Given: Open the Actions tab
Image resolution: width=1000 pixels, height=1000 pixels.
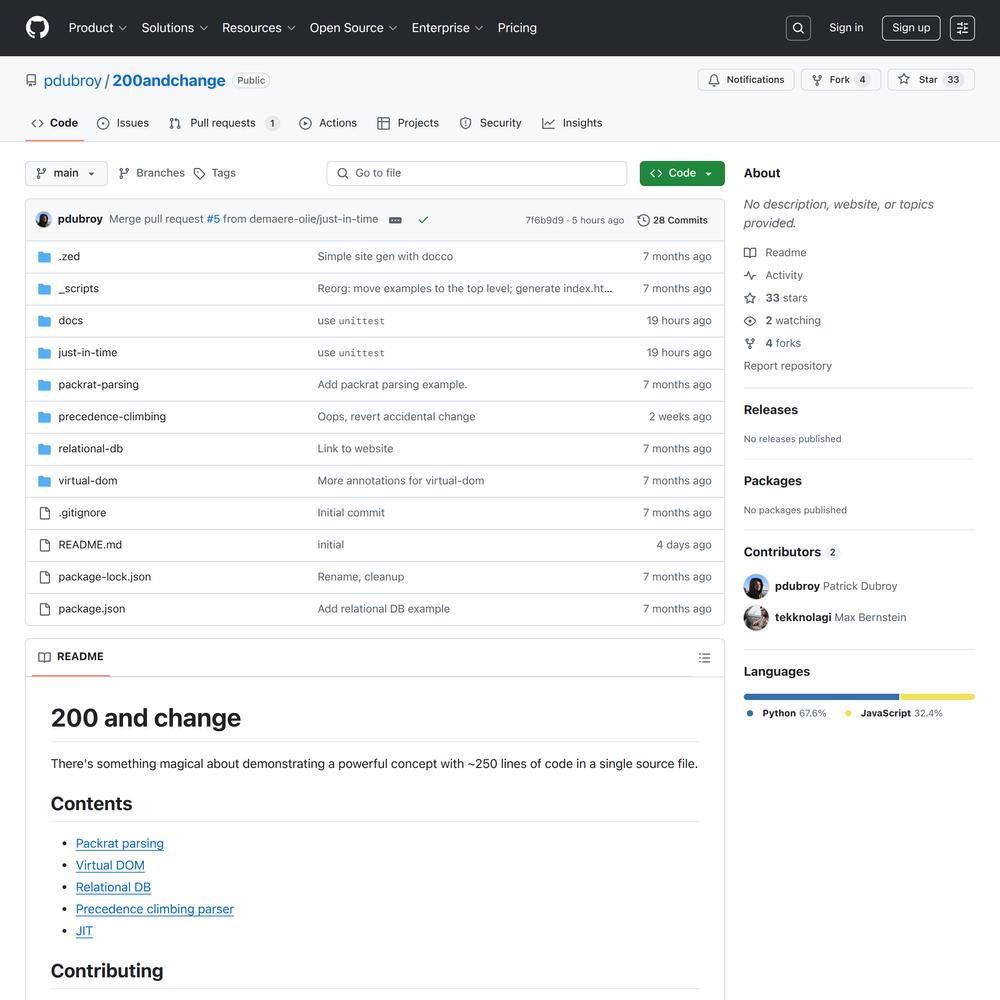Looking at the screenshot, I should [x=328, y=123].
